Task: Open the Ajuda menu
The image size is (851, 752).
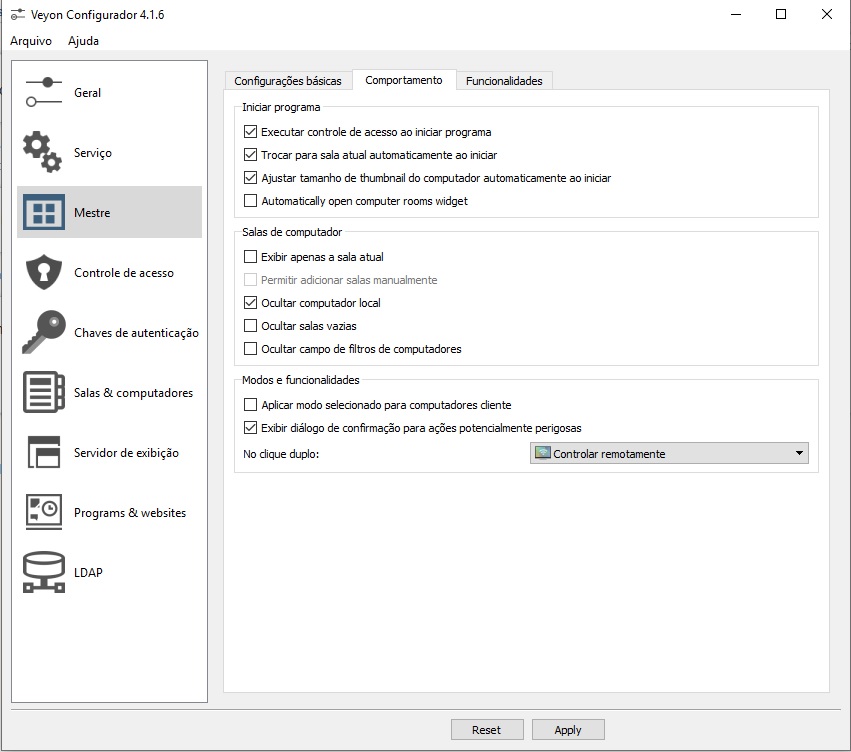Action: click(83, 41)
